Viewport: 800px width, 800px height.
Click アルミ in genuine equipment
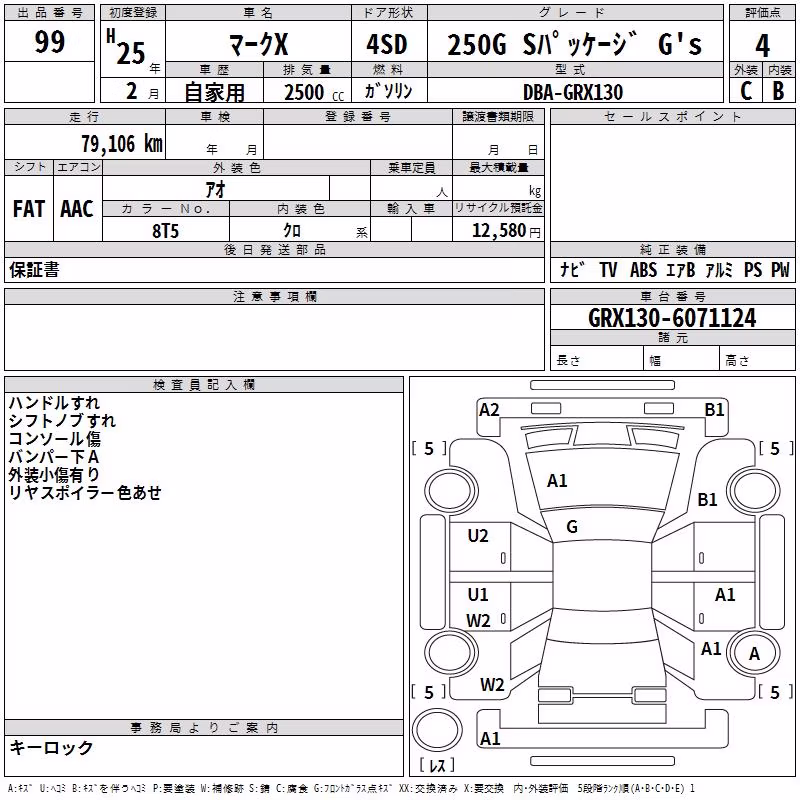pos(718,269)
